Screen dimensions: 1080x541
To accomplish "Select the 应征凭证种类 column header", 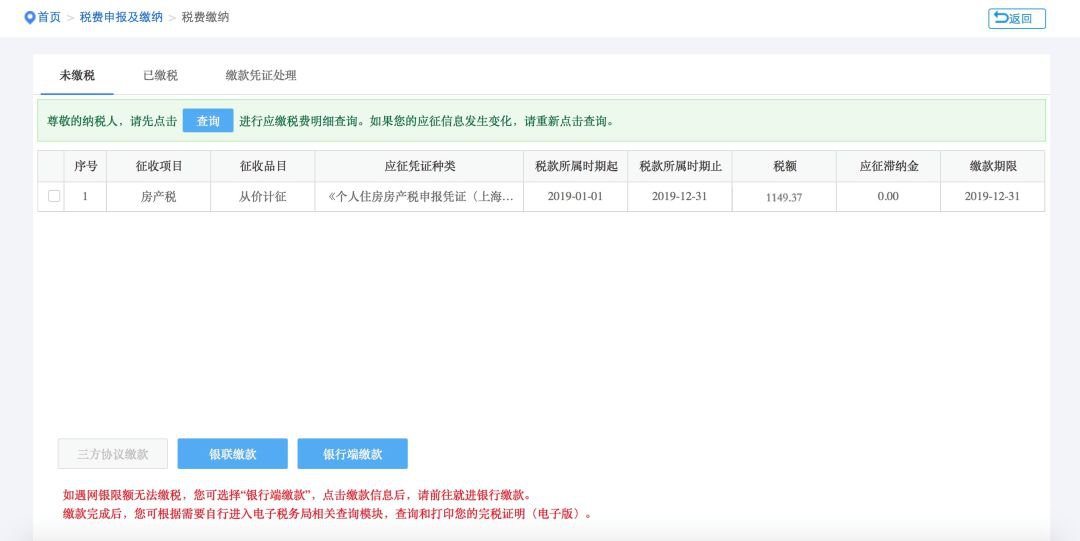I will tap(419, 166).
